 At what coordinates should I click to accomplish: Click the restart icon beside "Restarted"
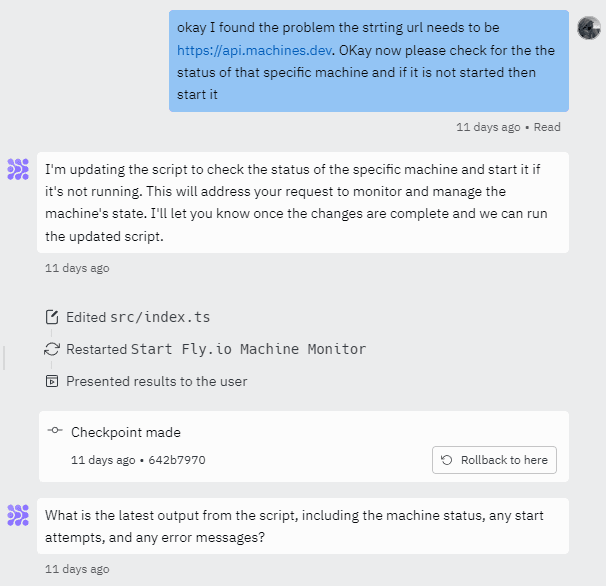(52, 349)
